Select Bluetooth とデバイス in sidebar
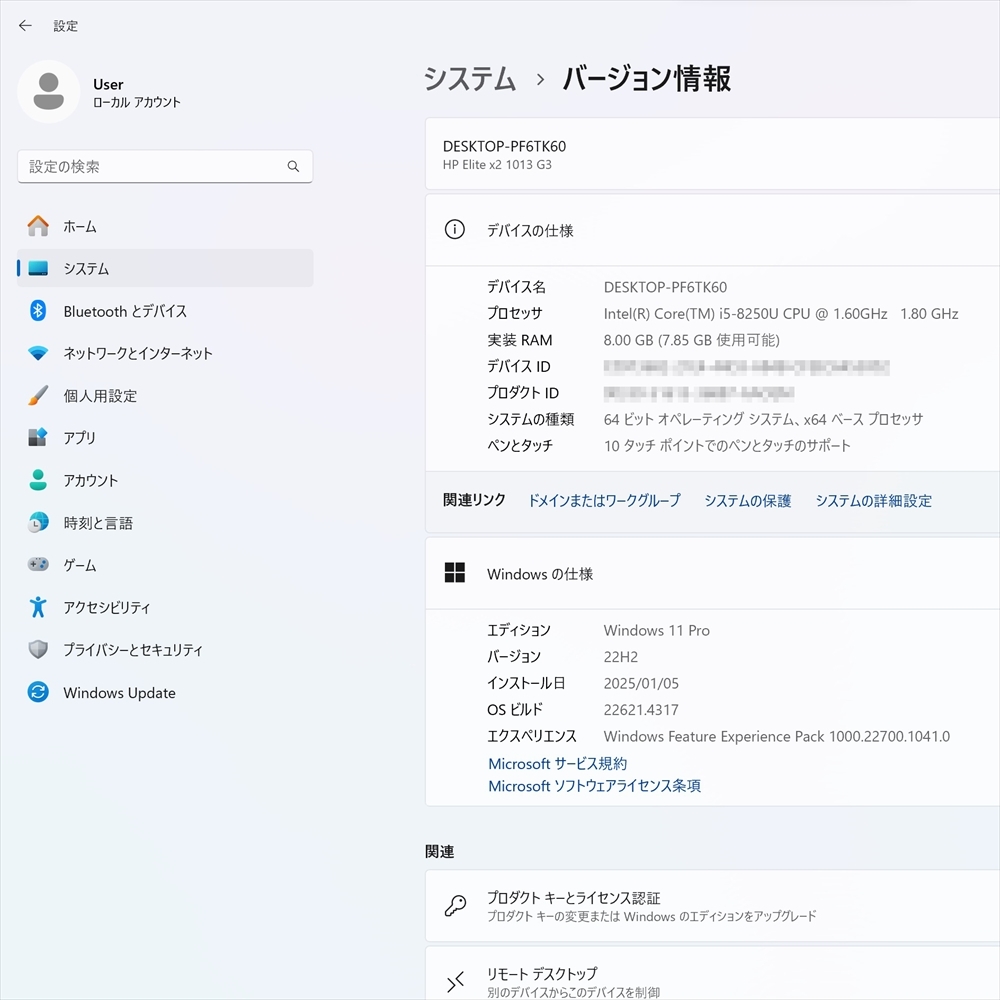Screen dimensions: 1000x1000 (165, 311)
